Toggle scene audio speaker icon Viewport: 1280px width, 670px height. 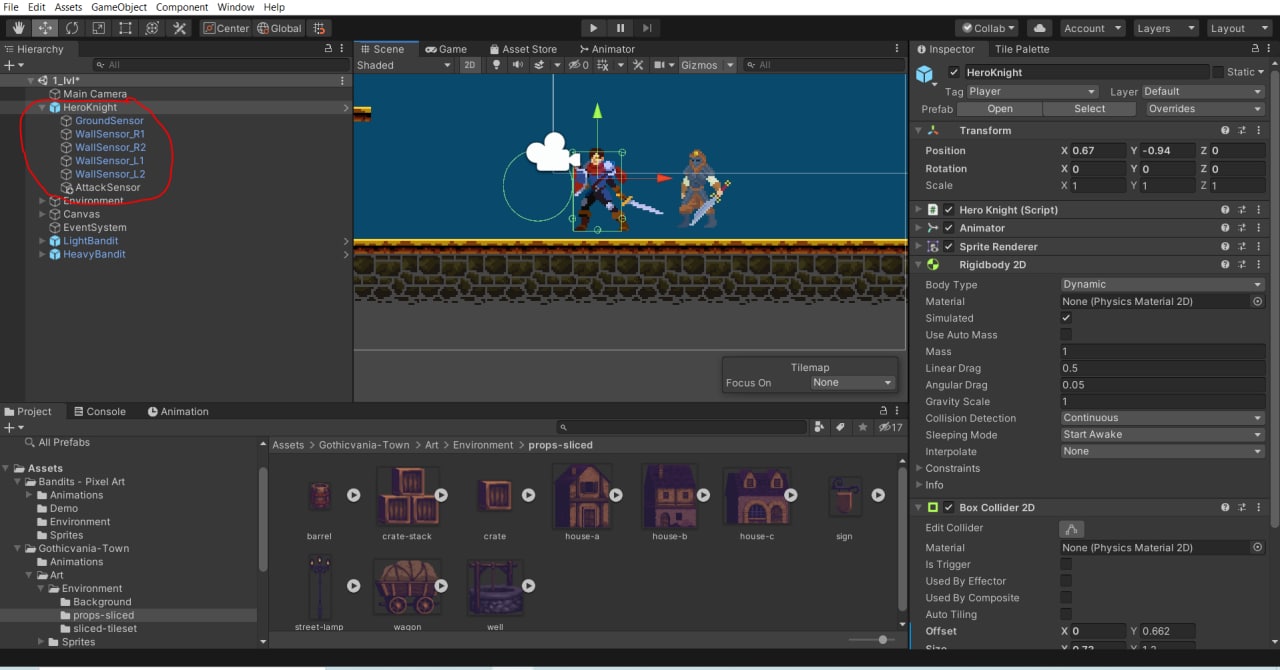[518, 65]
